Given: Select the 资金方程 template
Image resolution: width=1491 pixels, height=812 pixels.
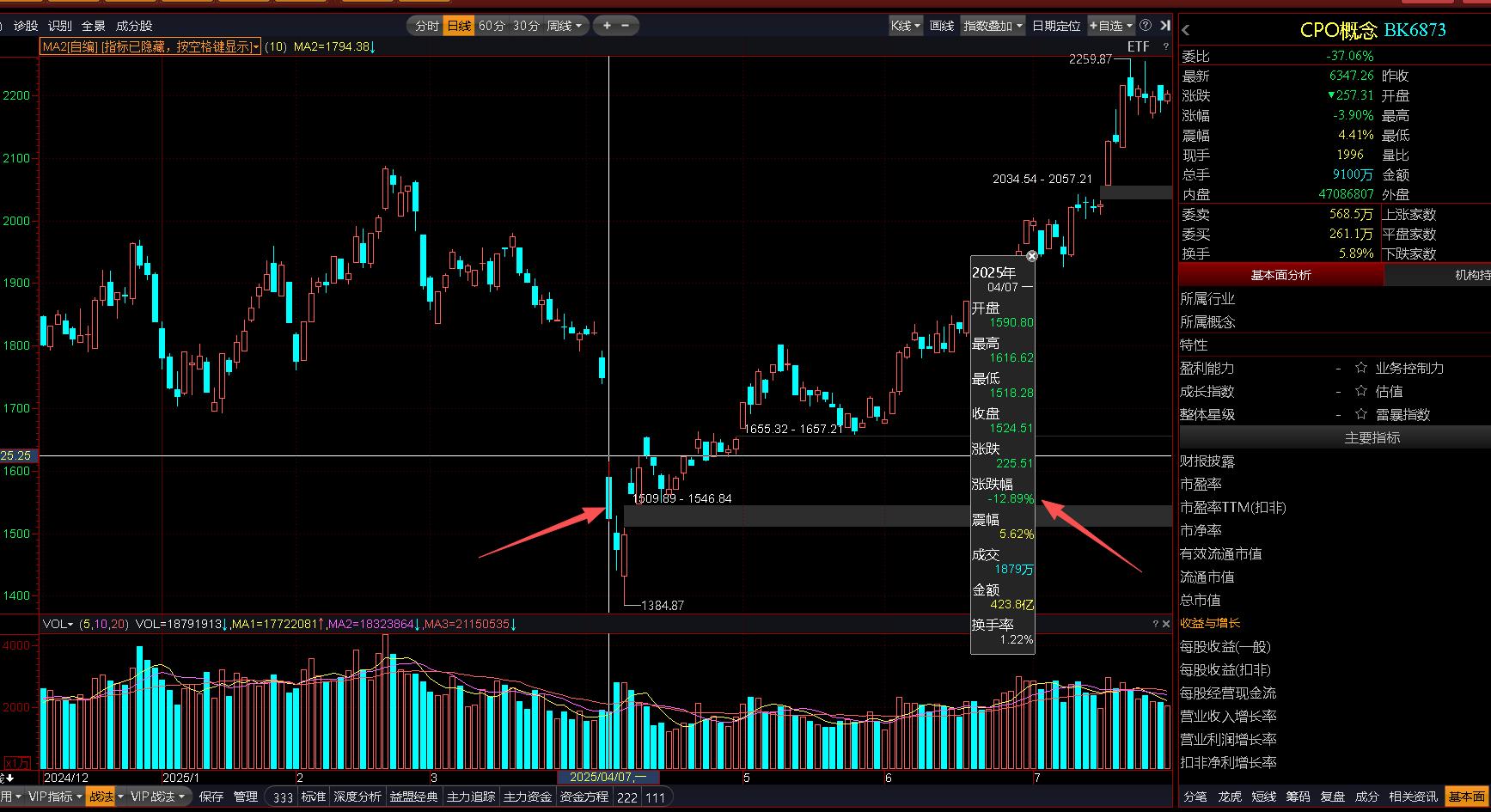Looking at the screenshot, I should (x=584, y=797).
